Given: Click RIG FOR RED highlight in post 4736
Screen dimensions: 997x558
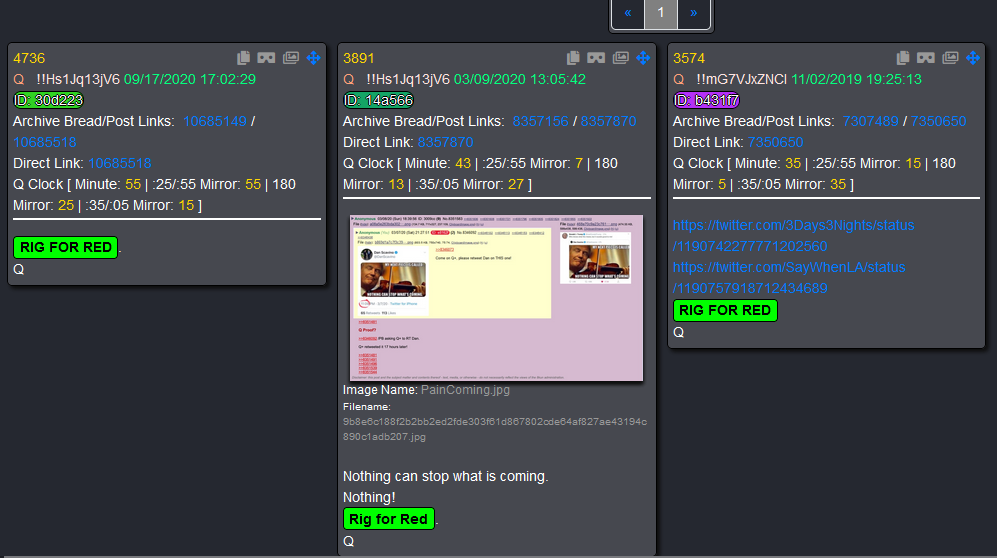Looking at the screenshot, I should [65, 247].
